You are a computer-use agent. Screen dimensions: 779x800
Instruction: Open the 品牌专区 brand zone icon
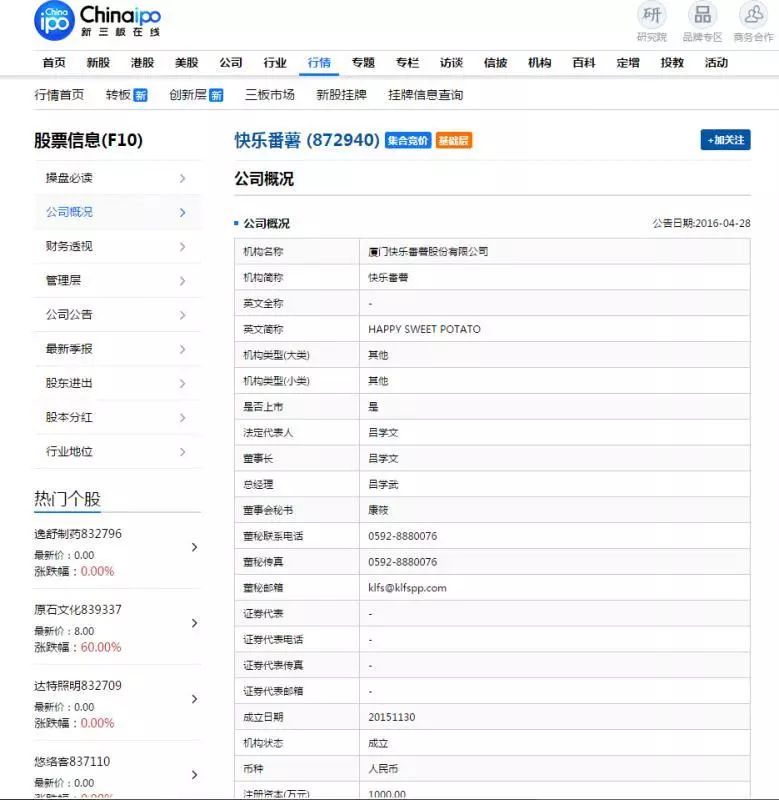[x=702, y=21]
